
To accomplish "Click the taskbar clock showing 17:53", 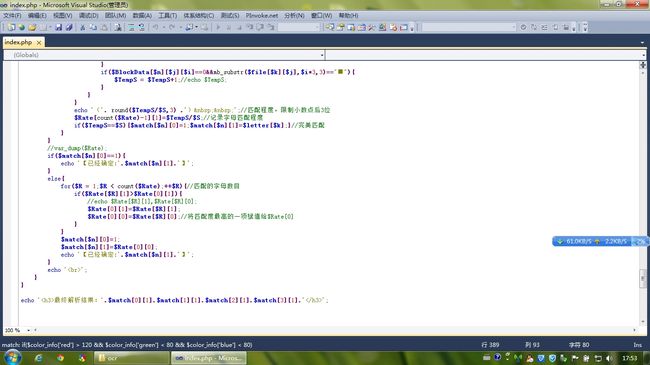I will 629,358.
